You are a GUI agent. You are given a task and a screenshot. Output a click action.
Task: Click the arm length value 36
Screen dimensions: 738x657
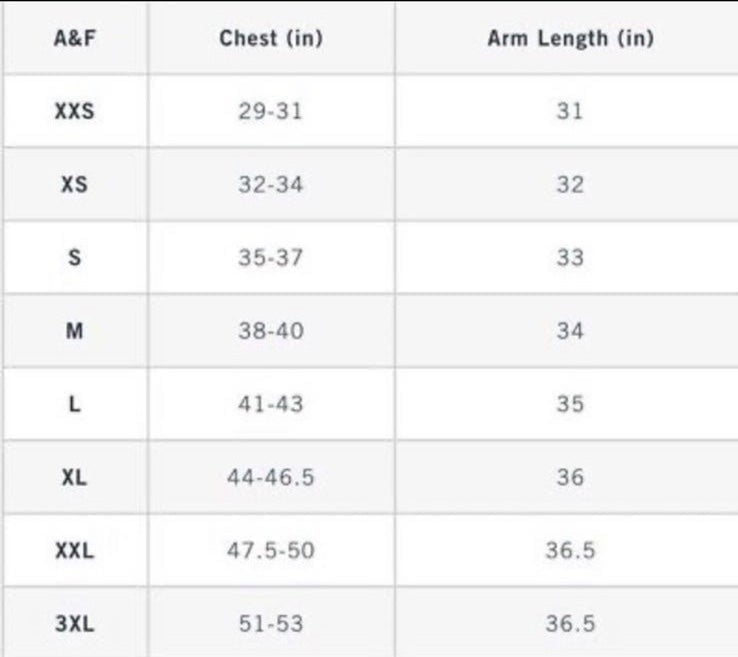[570, 478]
